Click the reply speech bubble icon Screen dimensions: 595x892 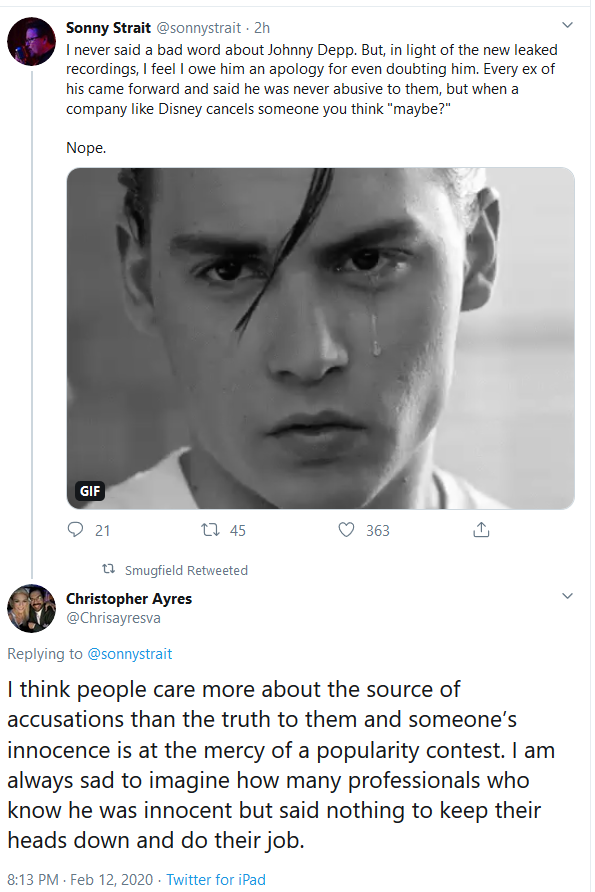75,530
